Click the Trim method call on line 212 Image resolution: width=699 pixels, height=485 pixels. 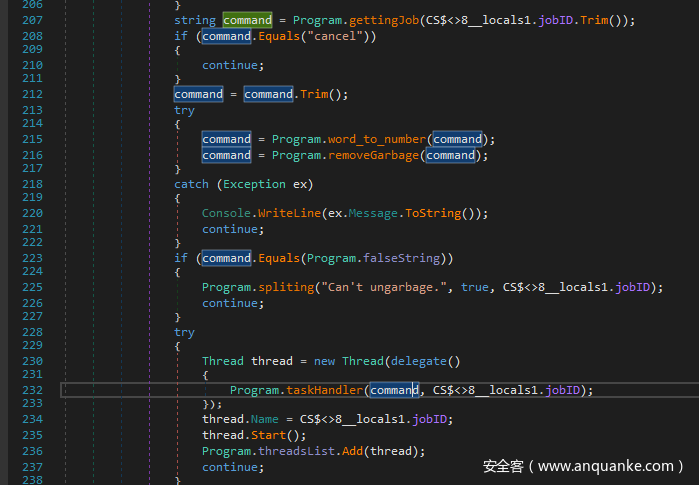point(312,94)
